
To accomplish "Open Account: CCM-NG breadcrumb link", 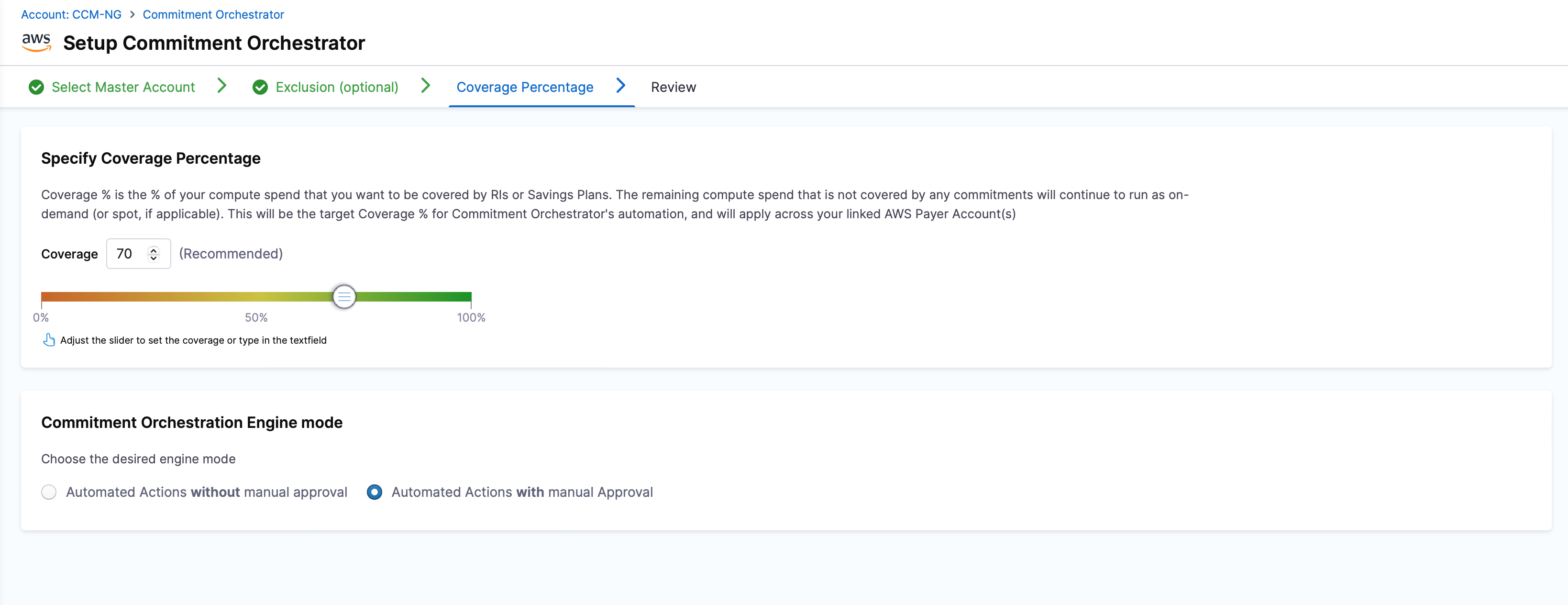I will click(71, 15).
